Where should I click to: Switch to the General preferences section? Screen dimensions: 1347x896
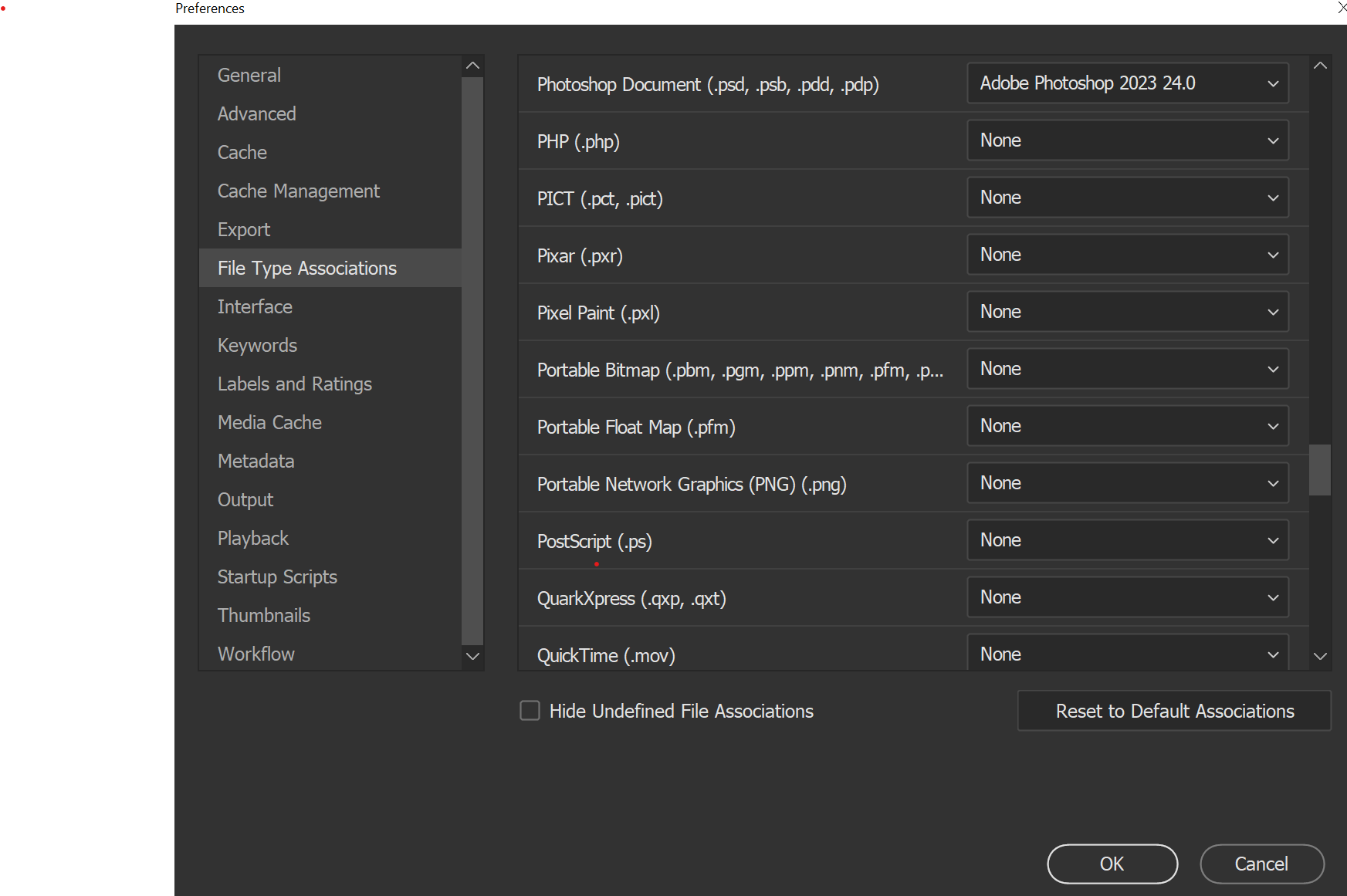click(249, 75)
